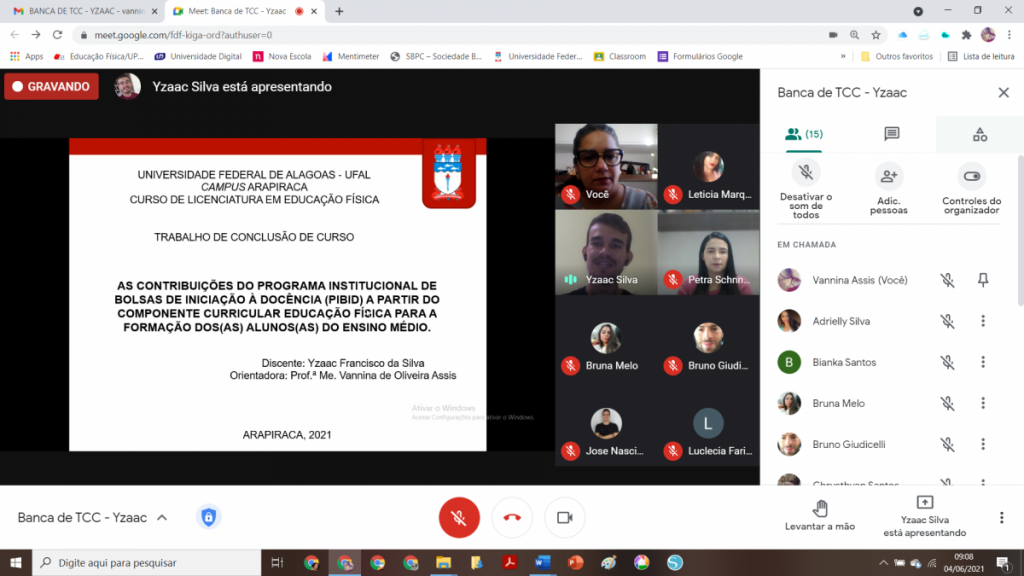Open more options for Bianka Santos
The height and width of the screenshot is (576, 1024).
click(x=983, y=362)
